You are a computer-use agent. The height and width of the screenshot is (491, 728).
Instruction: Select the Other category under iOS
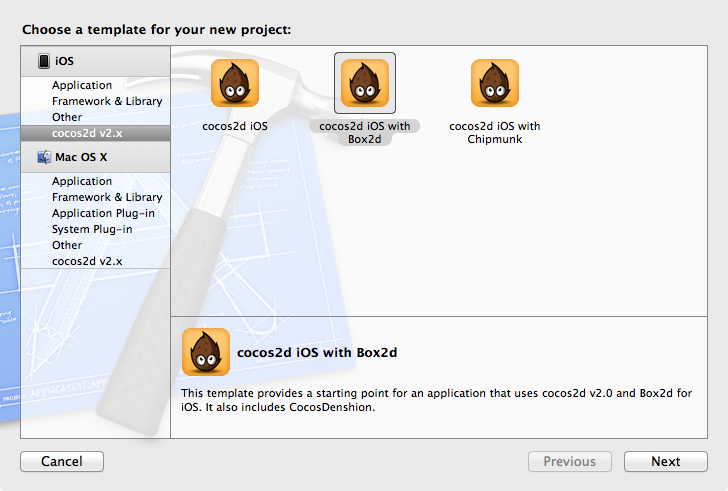pos(67,117)
